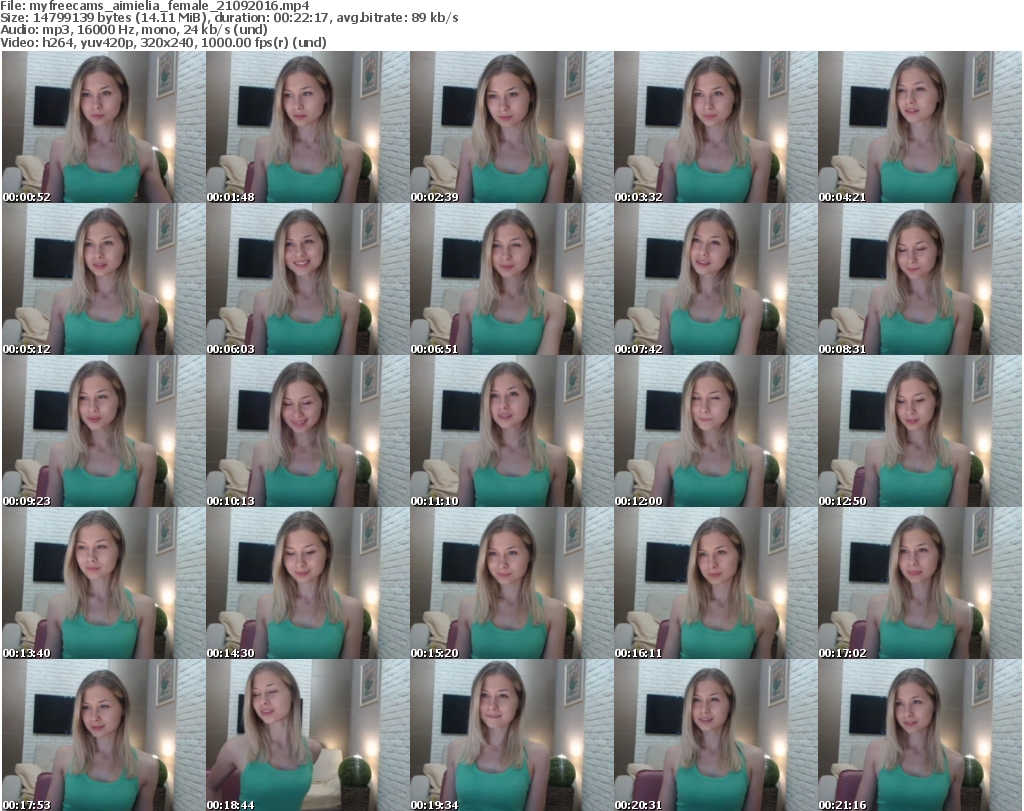Click the thumbnail timestamped 00:04:21
This screenshot has height=811, width=1024.
(x=920, y=127)
